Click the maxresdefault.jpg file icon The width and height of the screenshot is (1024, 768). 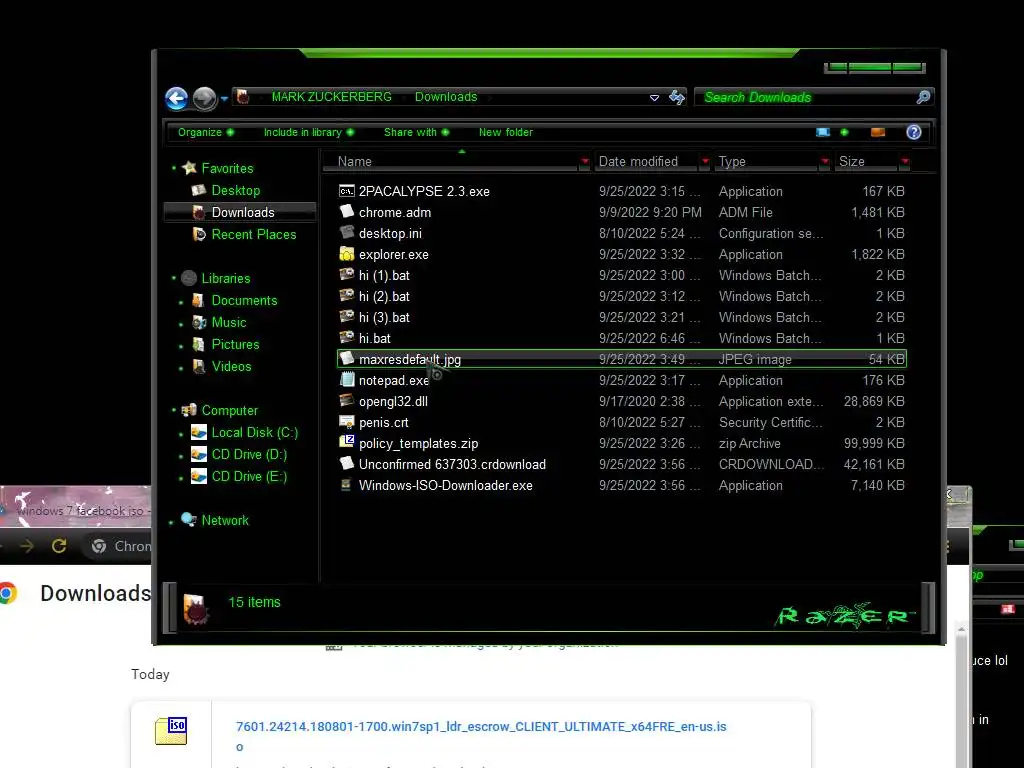pos(347,359)
